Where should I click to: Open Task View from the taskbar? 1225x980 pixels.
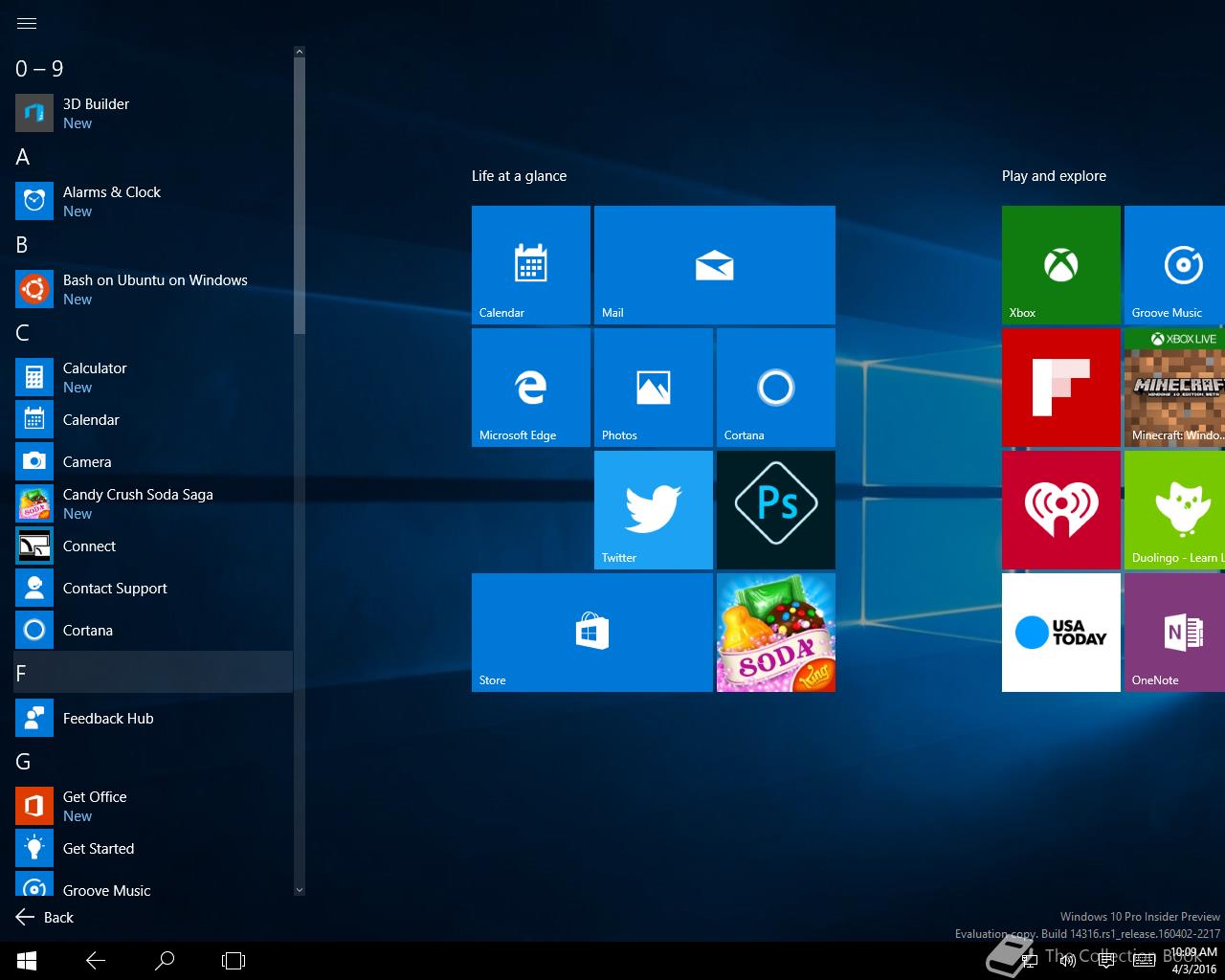pos(234,961)
